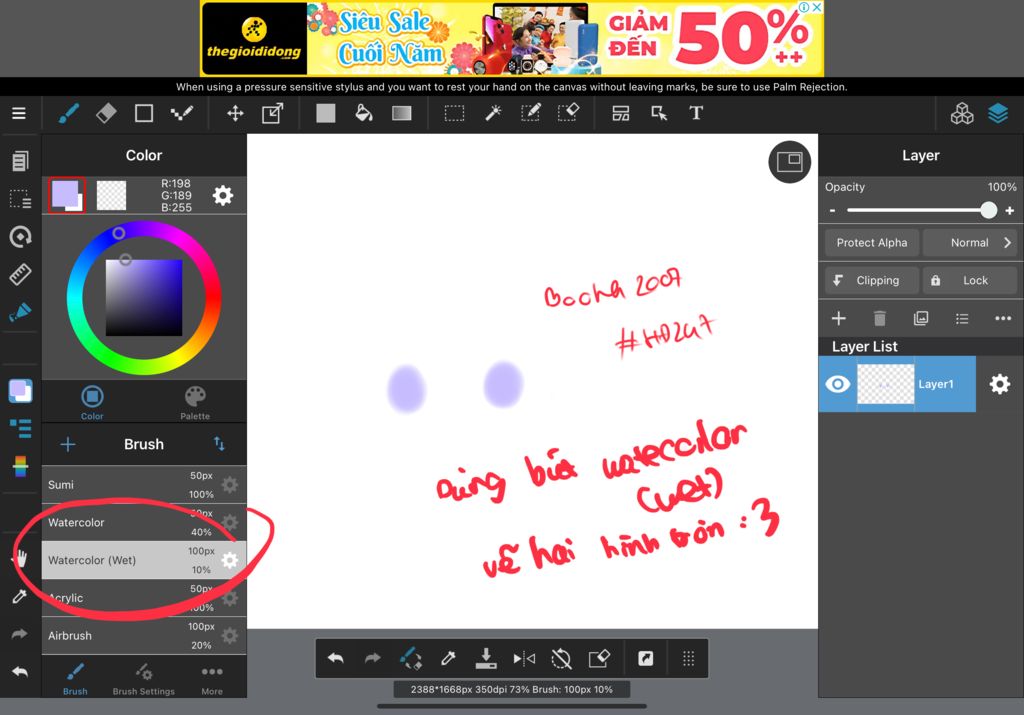The height and width of the screenshot is (715, 1024).
Task: Toggle brush/eraser switch in bottom toolbar
Action: [410, 658]
